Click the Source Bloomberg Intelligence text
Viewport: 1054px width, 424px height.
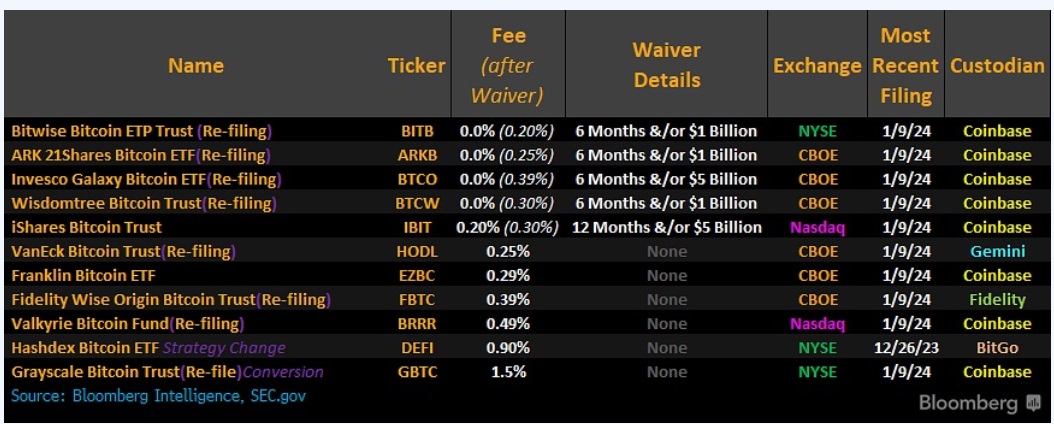pos(158,395)
